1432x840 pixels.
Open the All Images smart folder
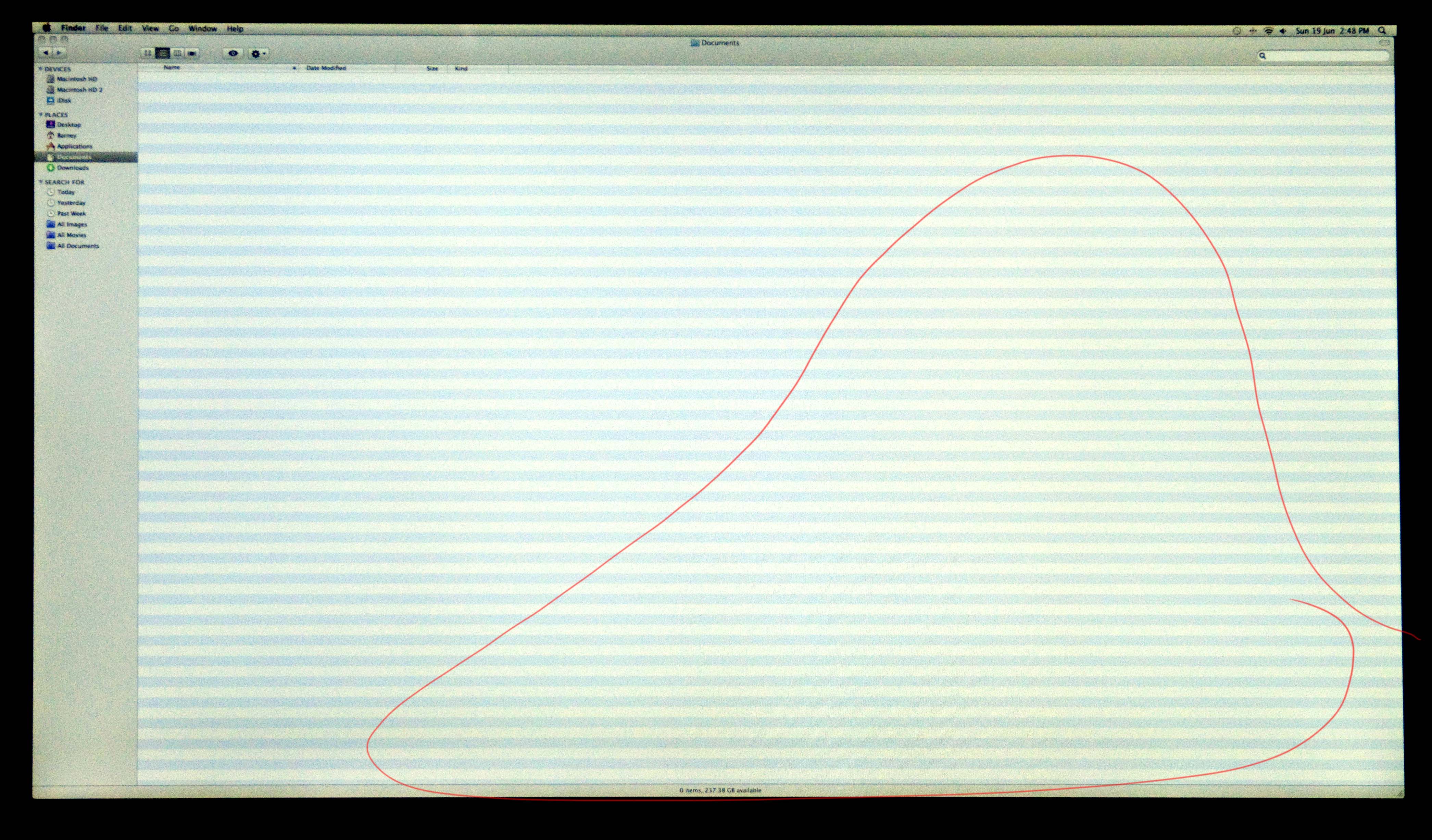67,225
